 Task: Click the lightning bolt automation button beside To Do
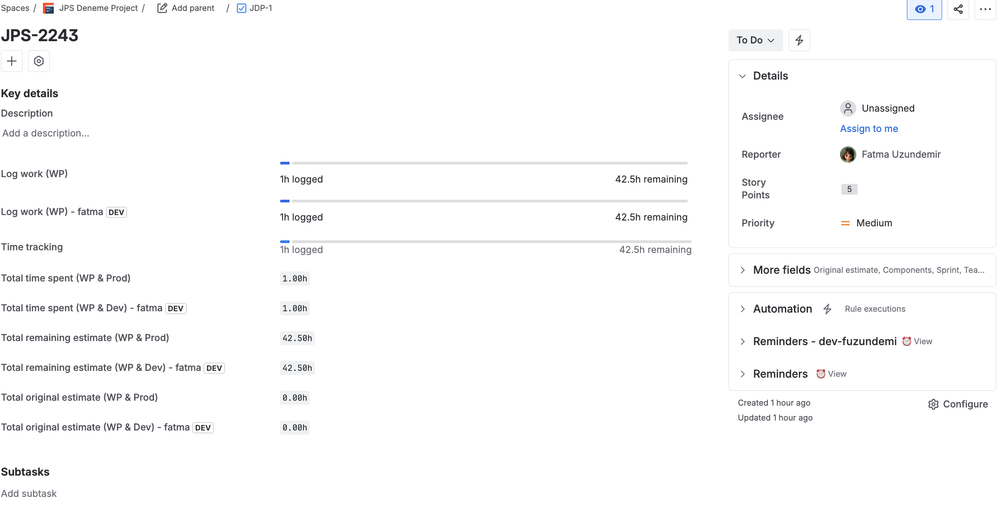click(799, 40)
